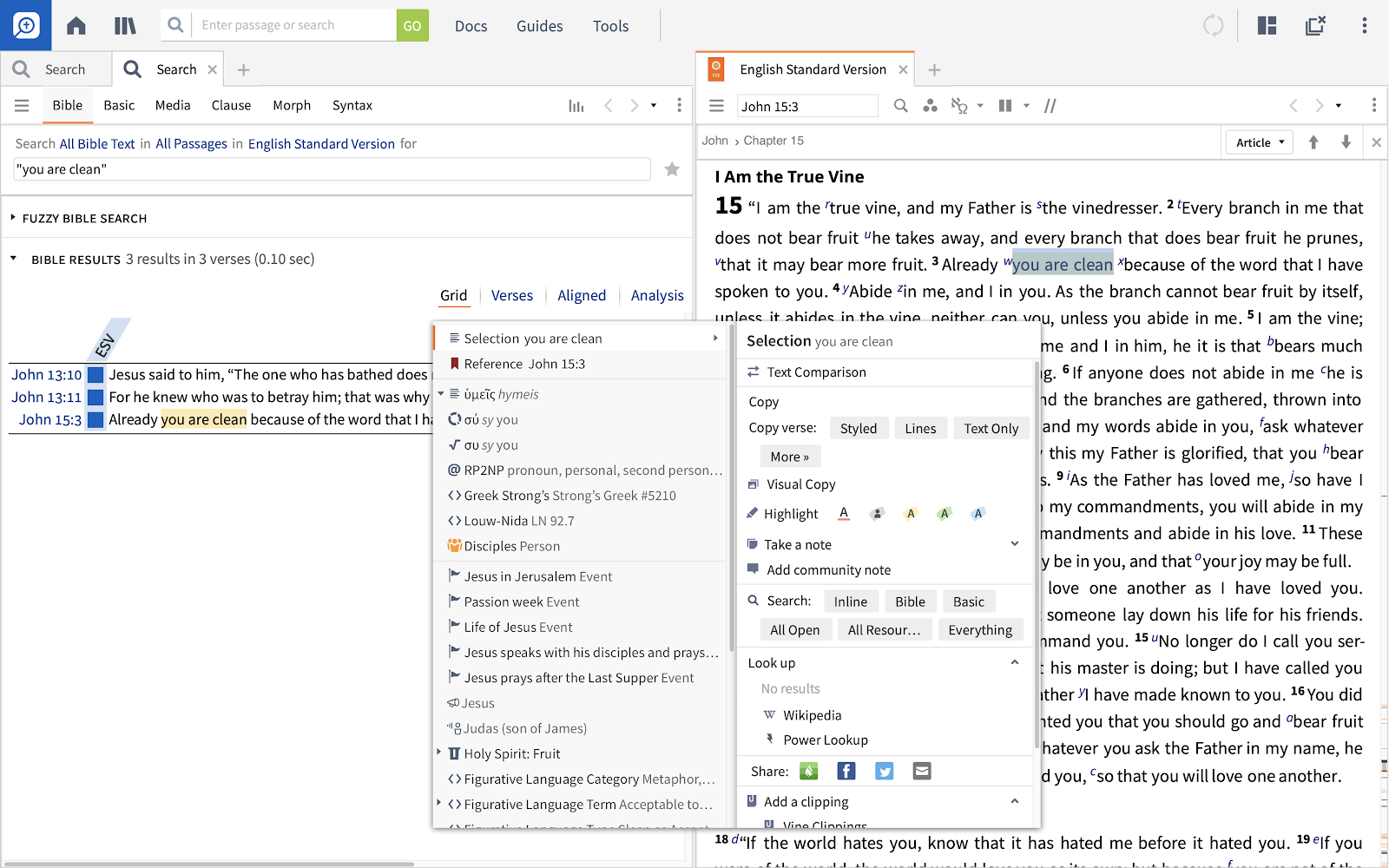Image resolution: width=1389 pixels, height=868 pixels.
Task: Click the search results graph icon
Action: tap(576, 106)
